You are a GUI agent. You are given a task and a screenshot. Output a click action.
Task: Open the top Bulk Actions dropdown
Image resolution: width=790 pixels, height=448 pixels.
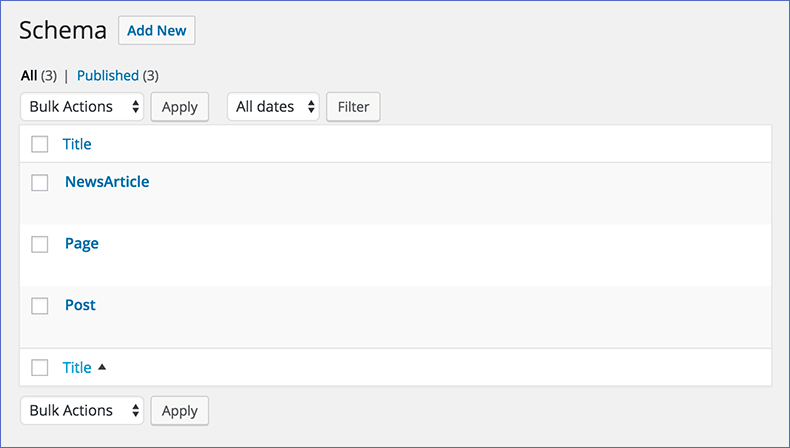(x=82, y=107)
